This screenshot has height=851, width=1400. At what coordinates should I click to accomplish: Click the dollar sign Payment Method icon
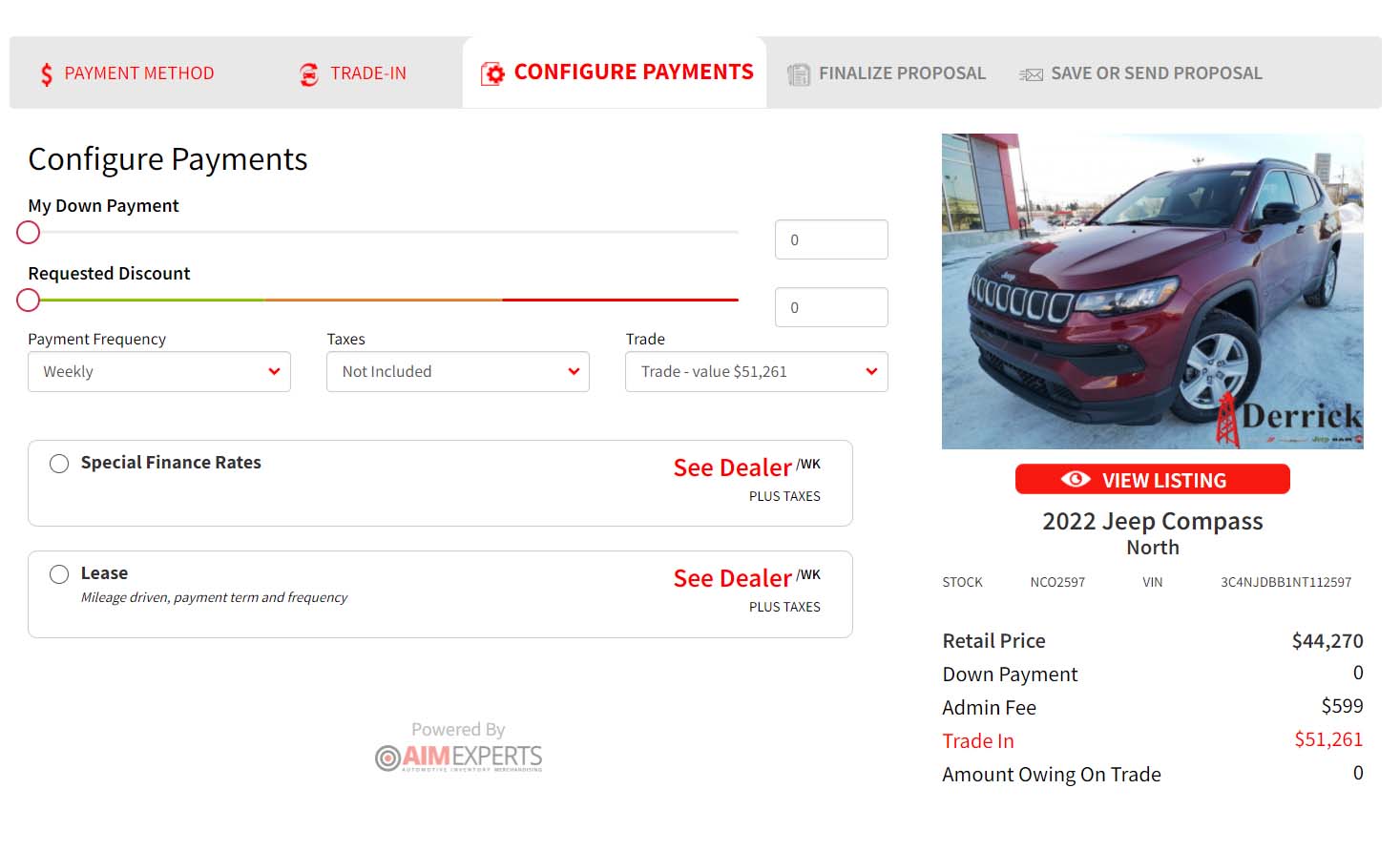46,74
